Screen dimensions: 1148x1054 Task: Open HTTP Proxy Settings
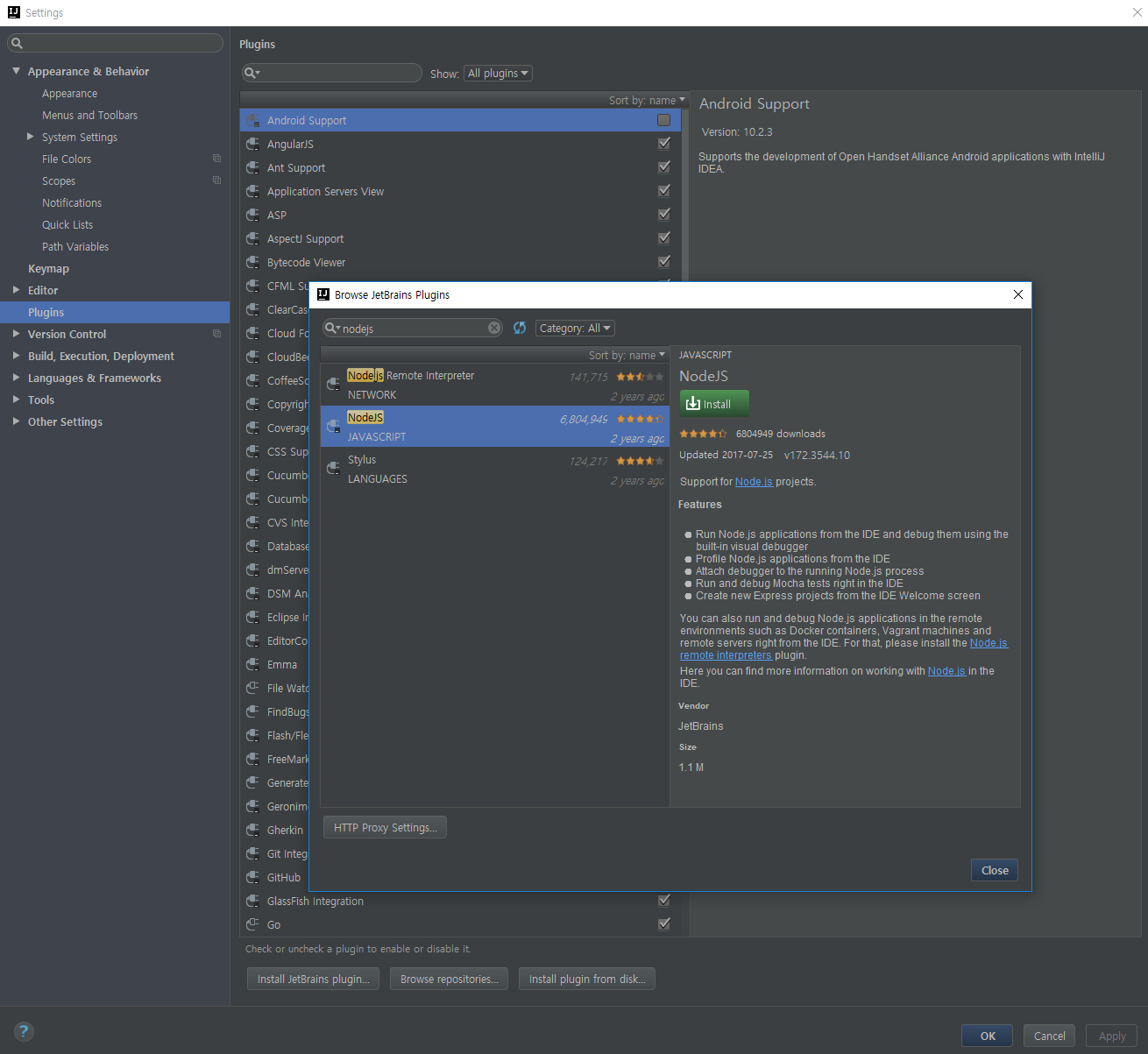(x=386, y=827)
